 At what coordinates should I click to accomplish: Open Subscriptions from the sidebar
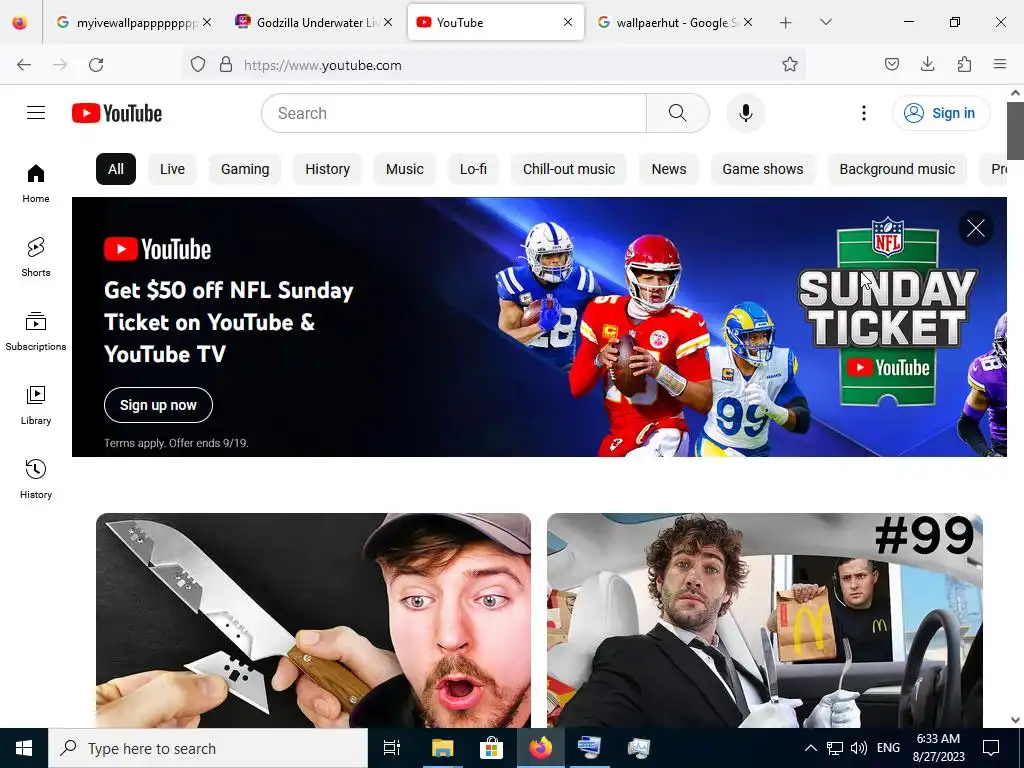[36, 332]
